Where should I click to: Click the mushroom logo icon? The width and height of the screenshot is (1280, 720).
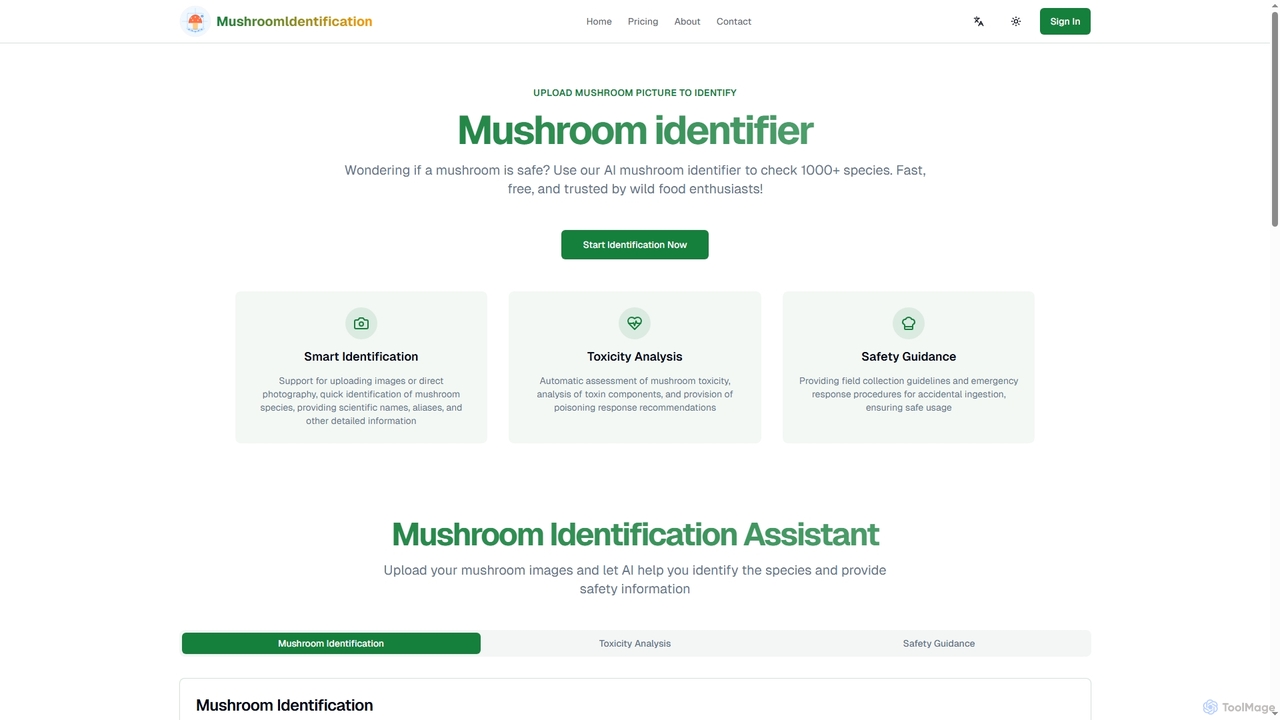pyautogui.click(x=195, y=21)
